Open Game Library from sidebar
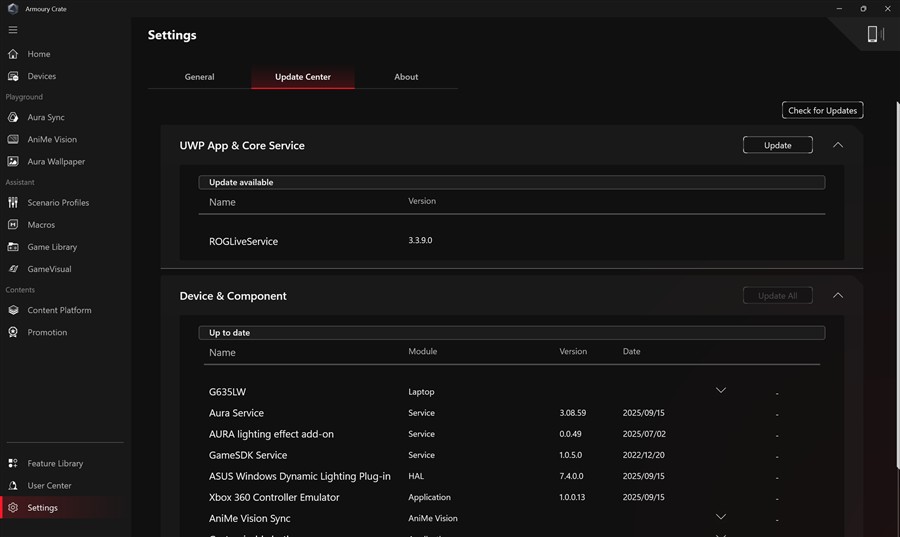The height and width of the screenshot is (537, 900). [x=13, y=247]
